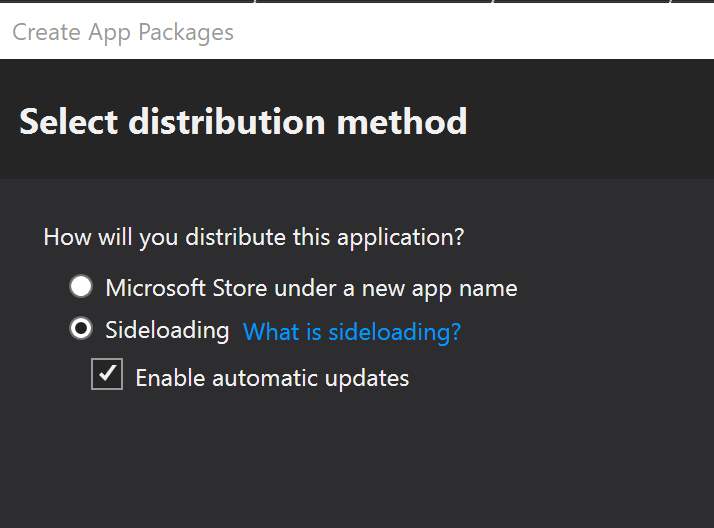Click the filled dot next to Sideloading
Screen dimensions: 714x528
pos(81,329)
